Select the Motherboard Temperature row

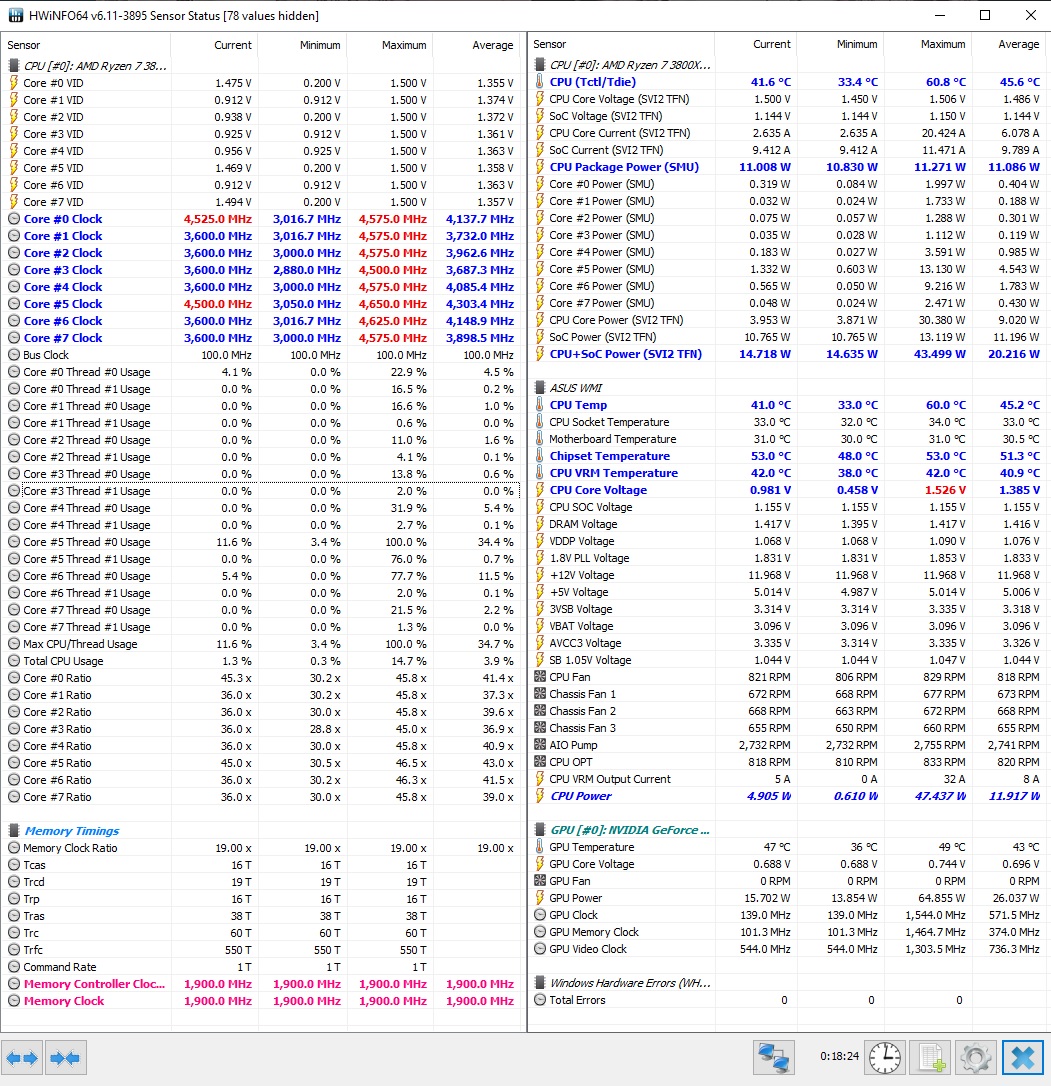pyautogui.click(x=788, y=439)
